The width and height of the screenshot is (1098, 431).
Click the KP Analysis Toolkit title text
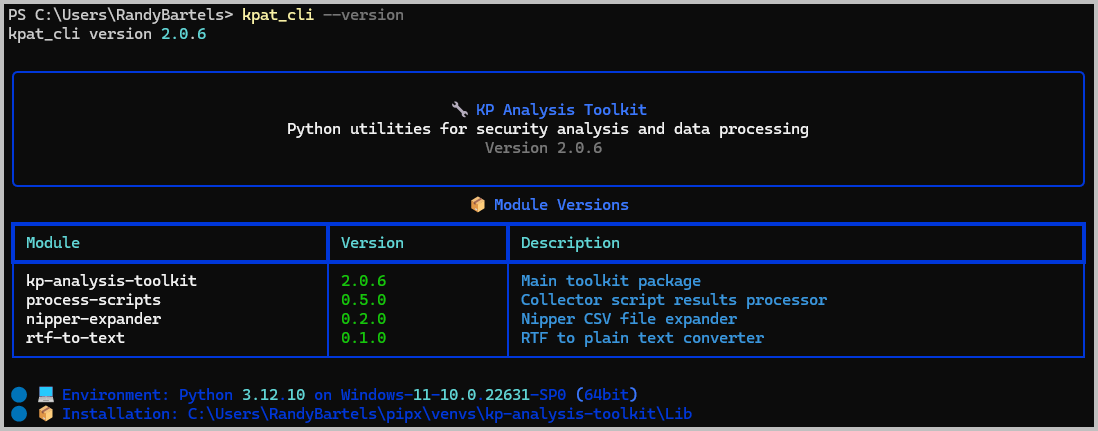click(x=561, y=110)
